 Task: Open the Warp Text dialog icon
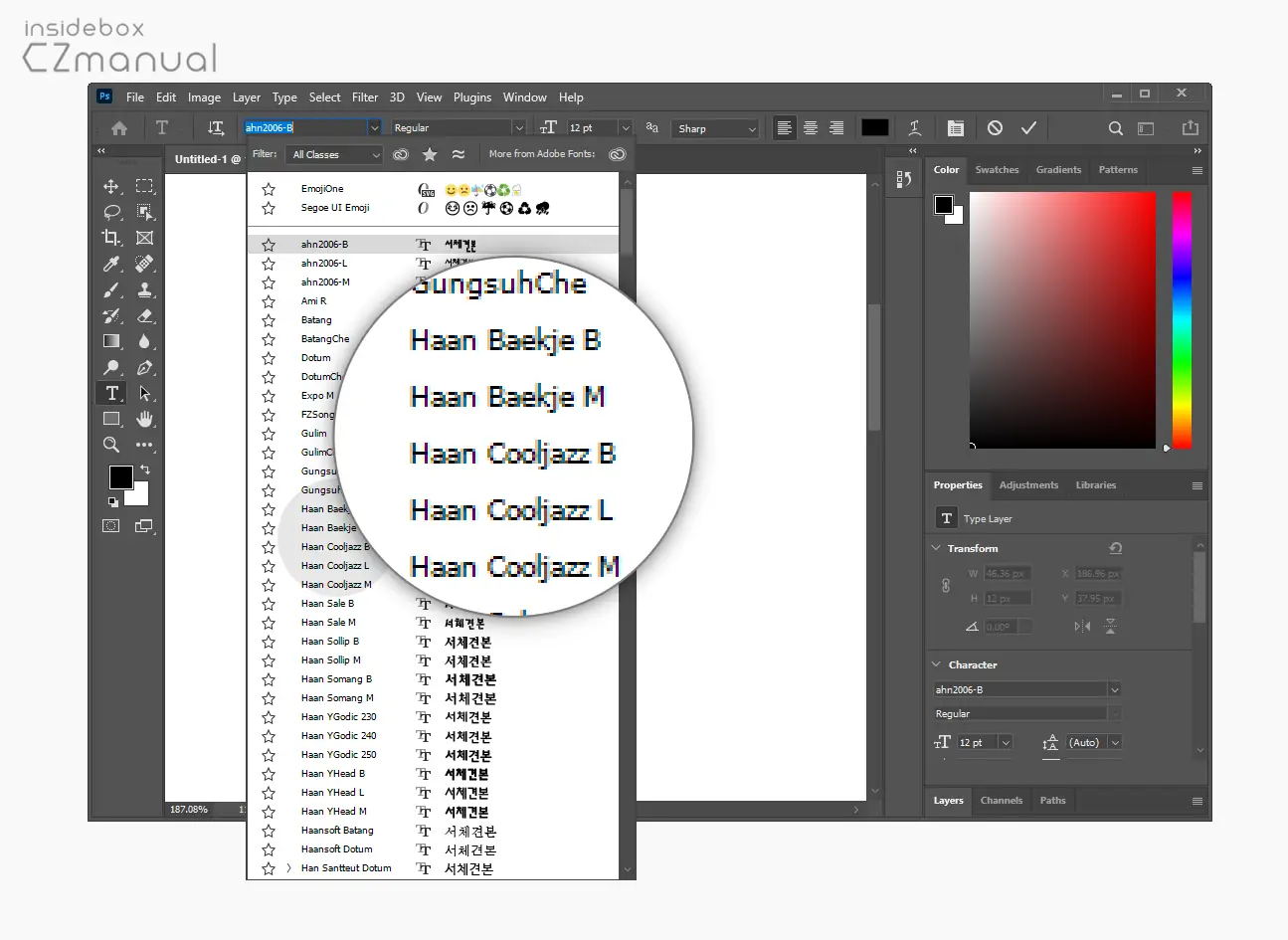pyautogui.click(x=915, y=128)
